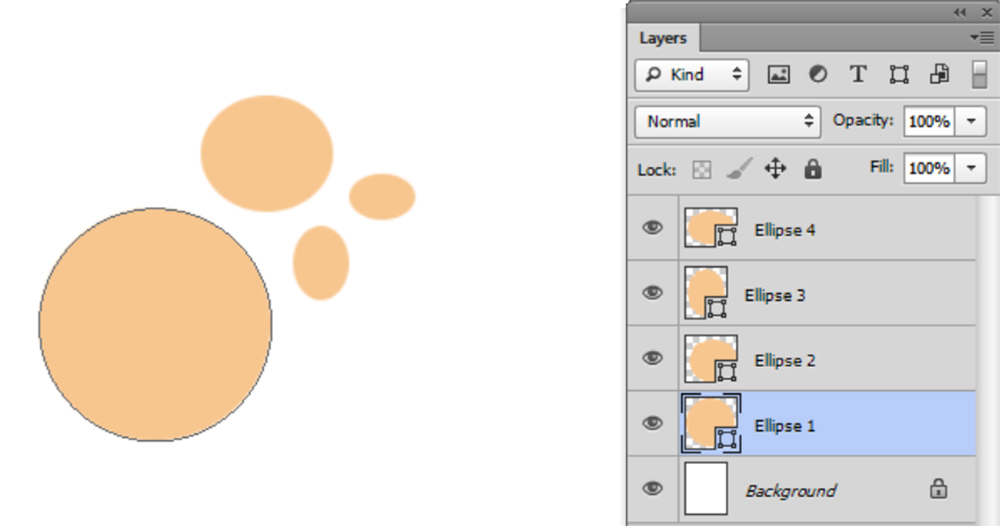Open the Kind filter dropdown
Screen dimensions: 1000x526
click(x=692, y=75)
